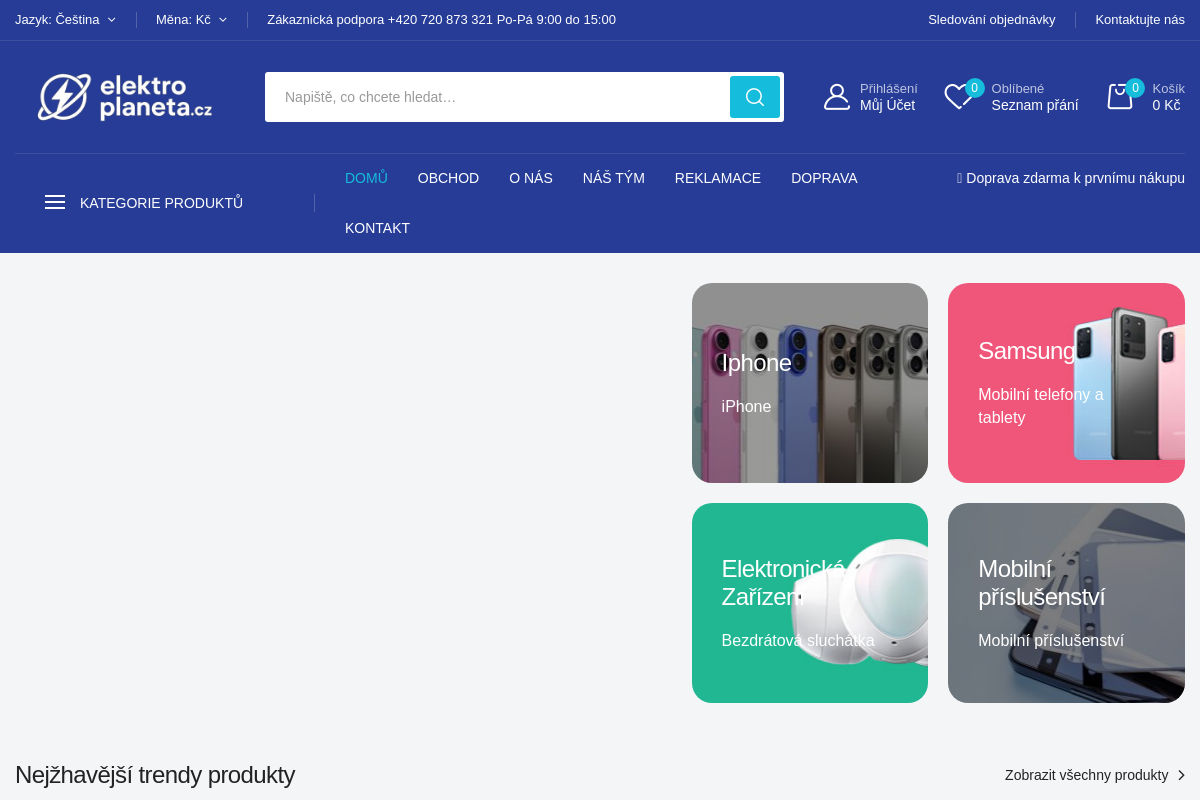The image size is (1200, 800).
Task: Open the Obchod menu item
Action: click(448, 178)
